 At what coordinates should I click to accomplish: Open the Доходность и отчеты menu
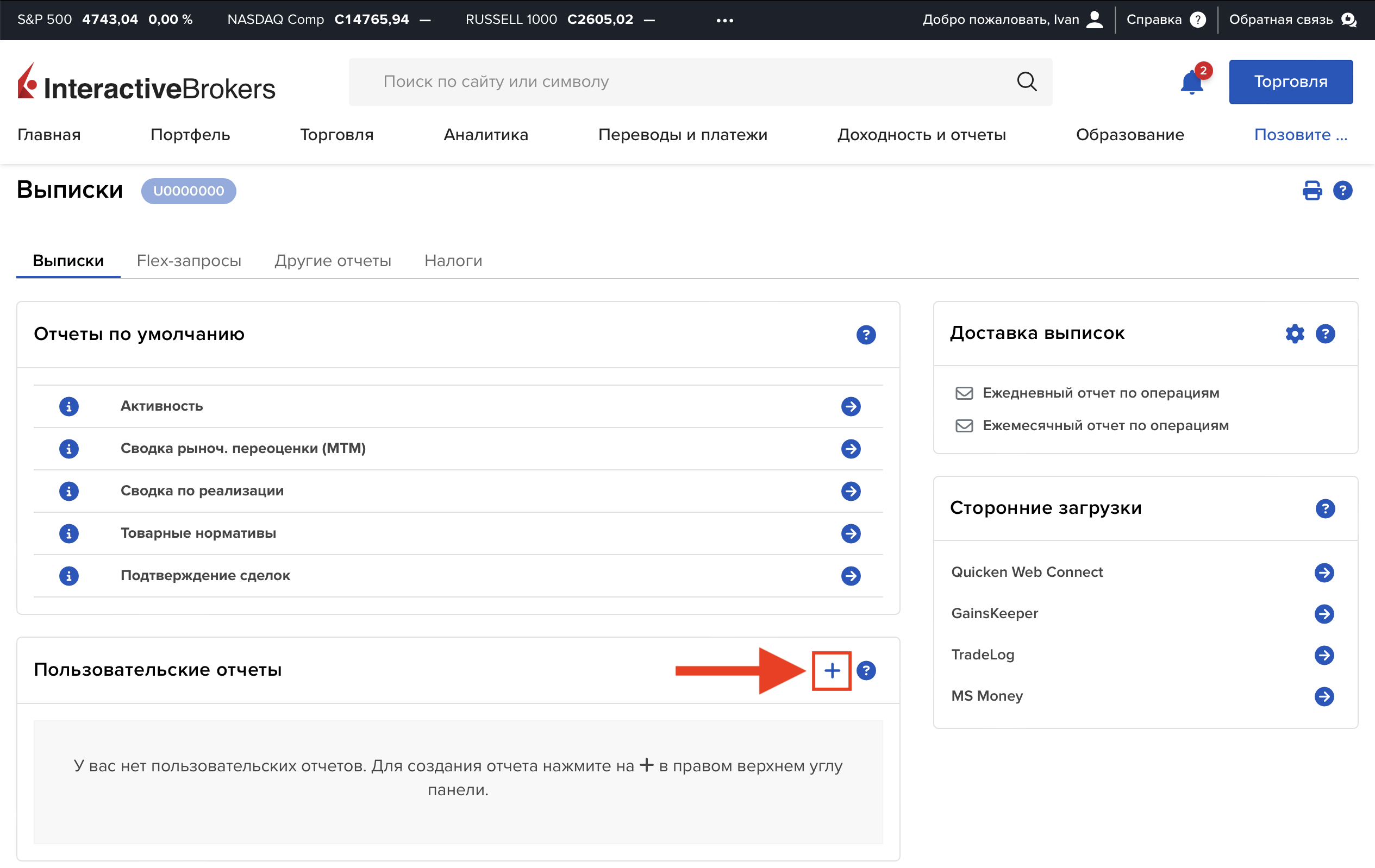pos(921,135)
